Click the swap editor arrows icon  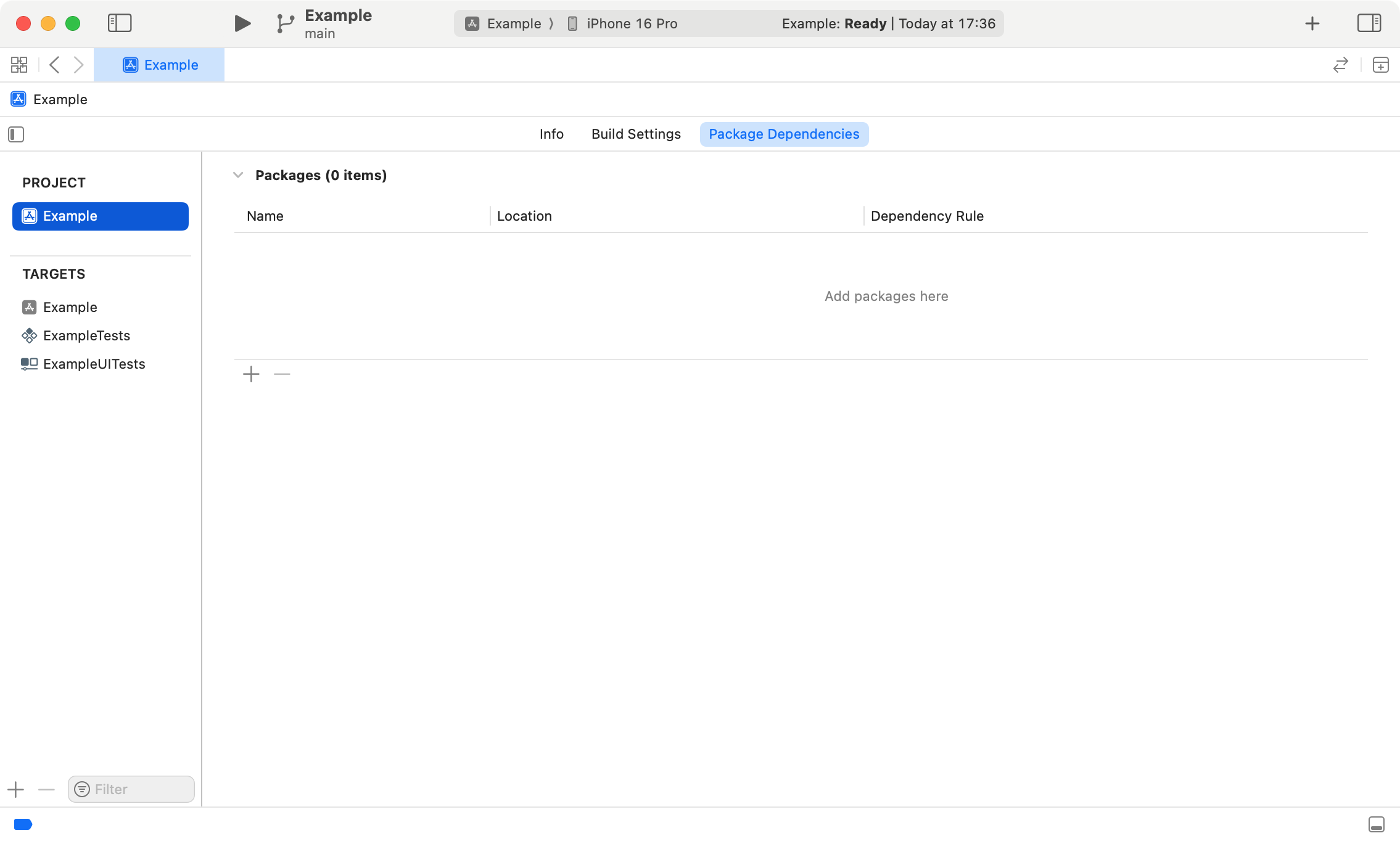[1340, 65]
